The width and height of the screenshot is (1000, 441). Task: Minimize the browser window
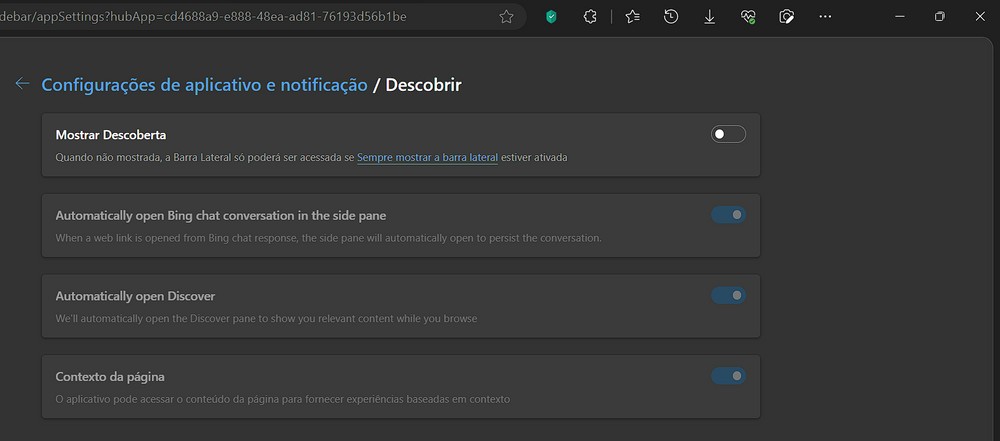click(x=900, y=17)
